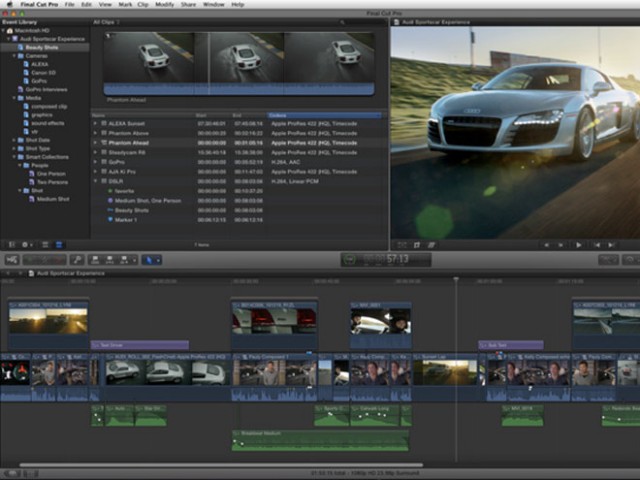This screenshot has height=480, width=640.
Task: Select the long green music clip in the timeline
Action: tap(320, 440)
